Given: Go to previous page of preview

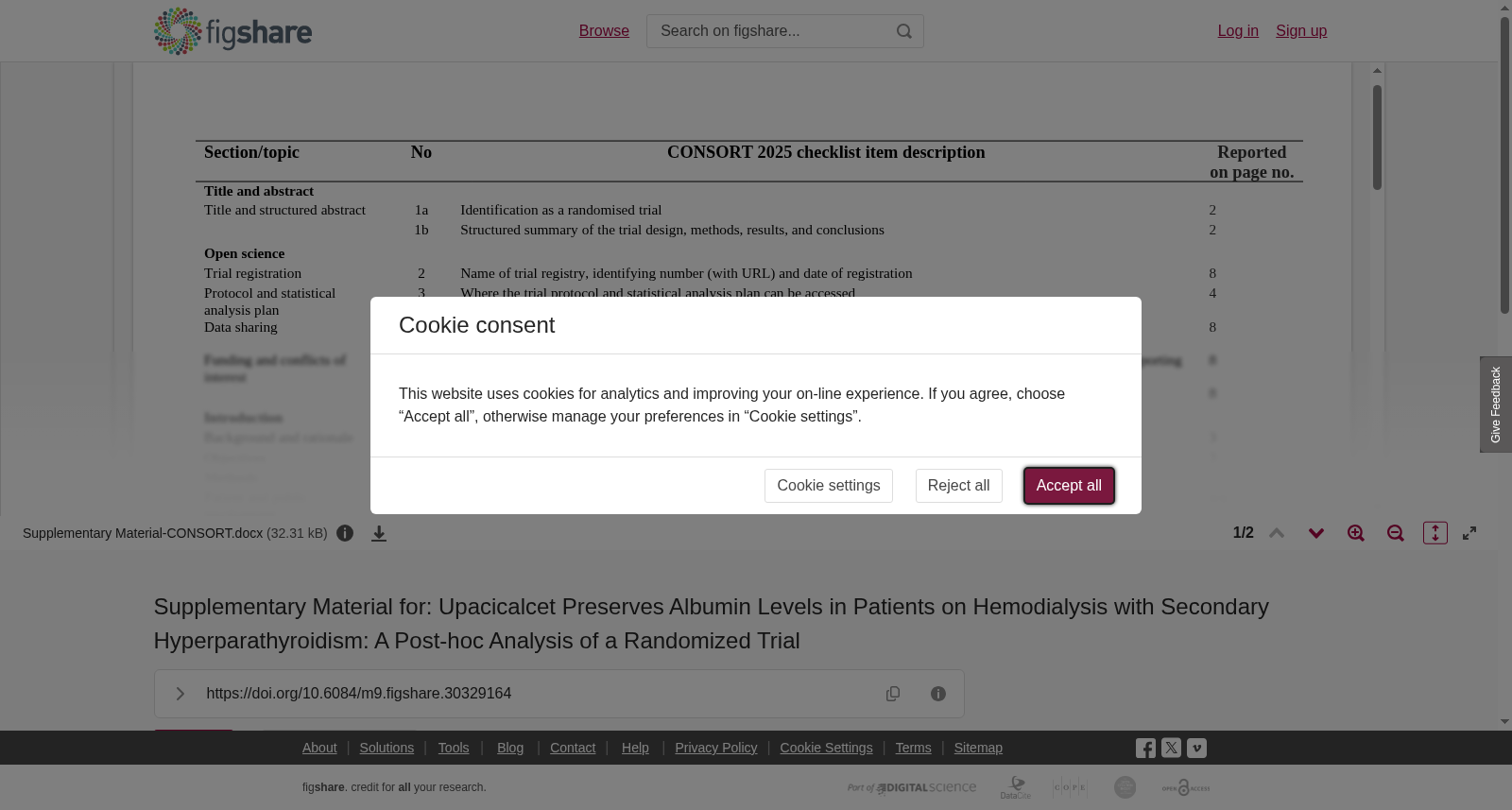Looking at the screenshot, I should click(x=1277, y=533).
